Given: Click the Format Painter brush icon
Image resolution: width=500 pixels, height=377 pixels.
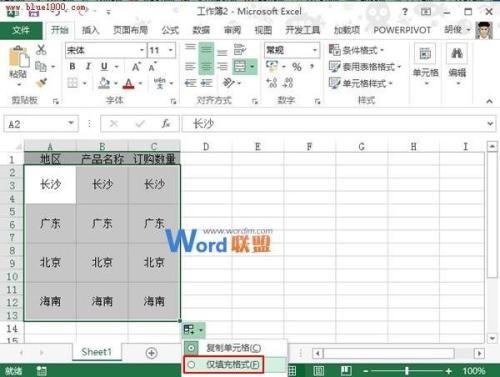Looking at the screenshot, I should coord(41,83).
